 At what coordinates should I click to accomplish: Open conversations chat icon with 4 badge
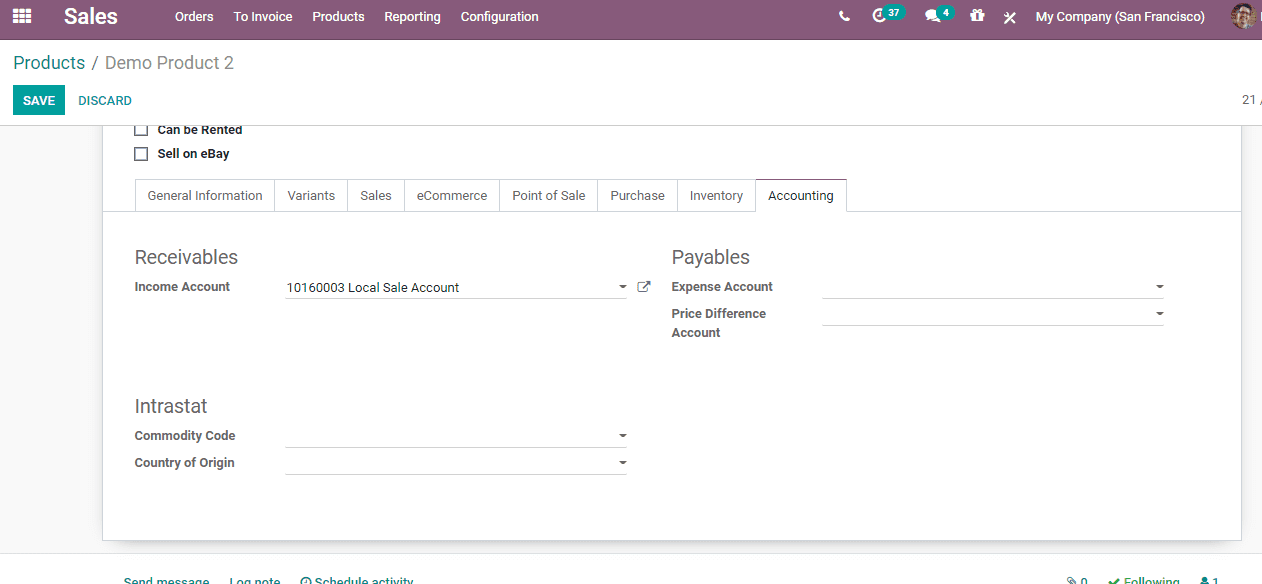point(939,15)
